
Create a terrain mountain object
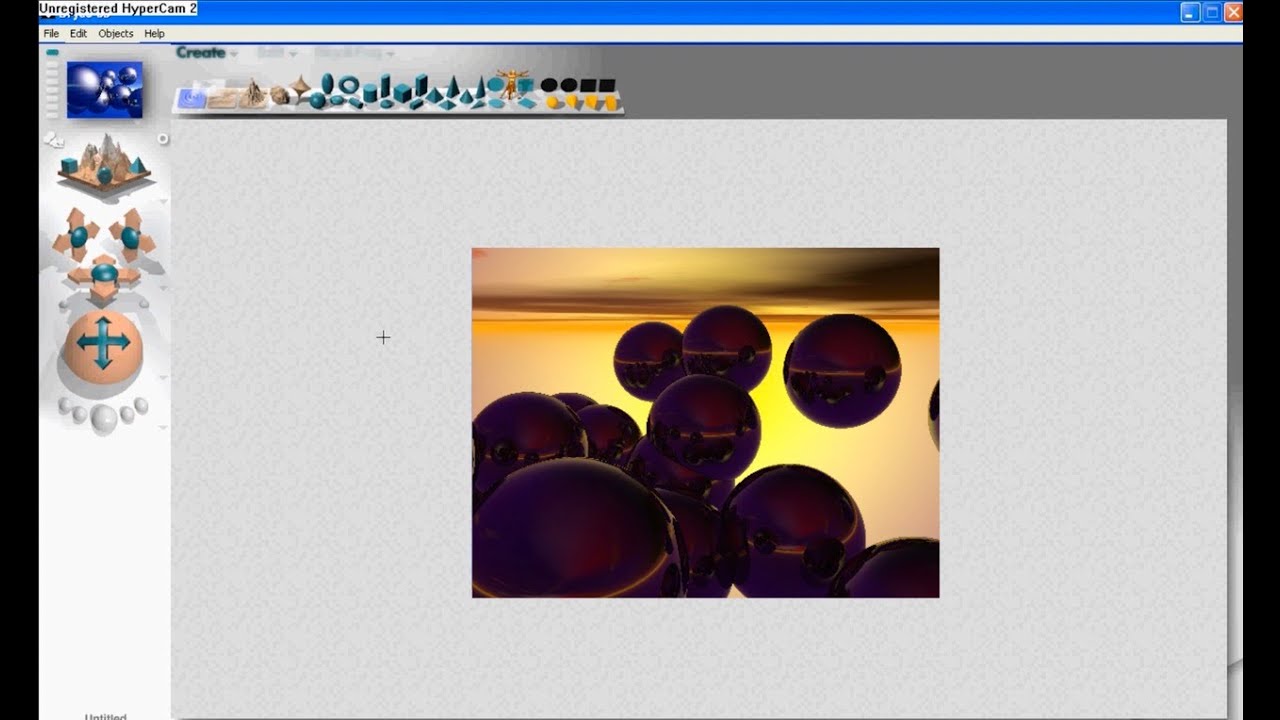(x=253, y=92)
